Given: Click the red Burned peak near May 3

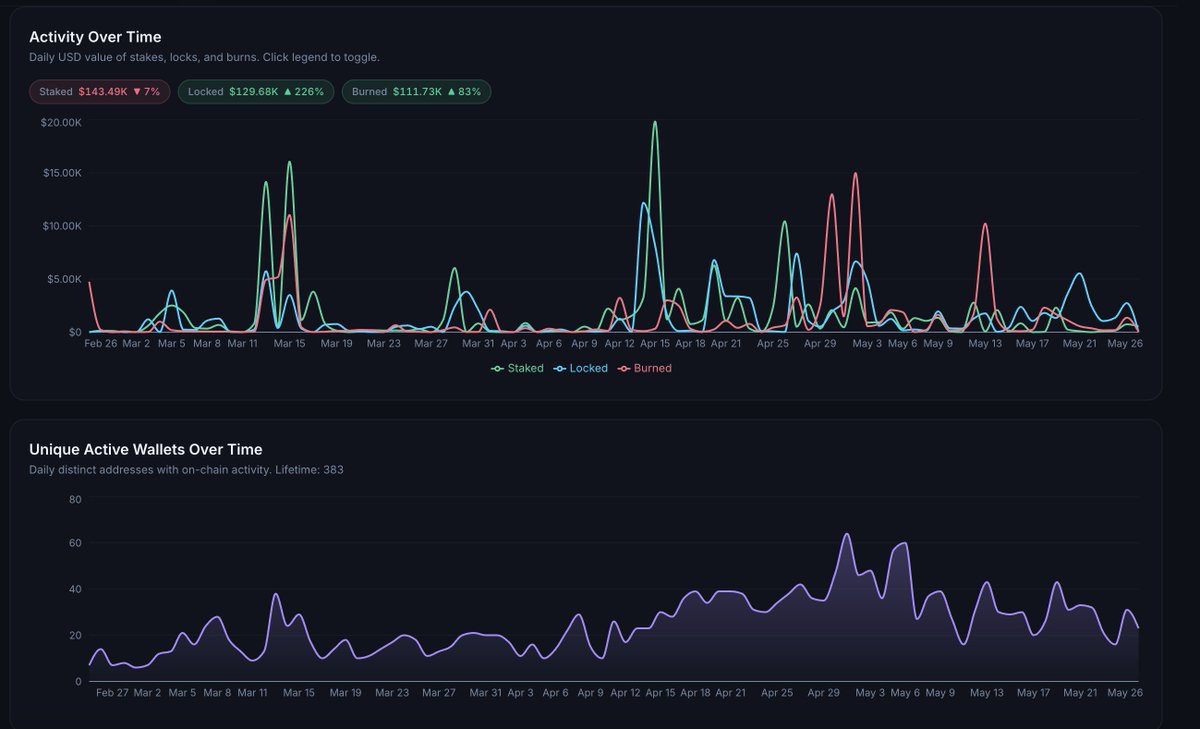Looking at the screenshot, I should (x=855, y=174).
